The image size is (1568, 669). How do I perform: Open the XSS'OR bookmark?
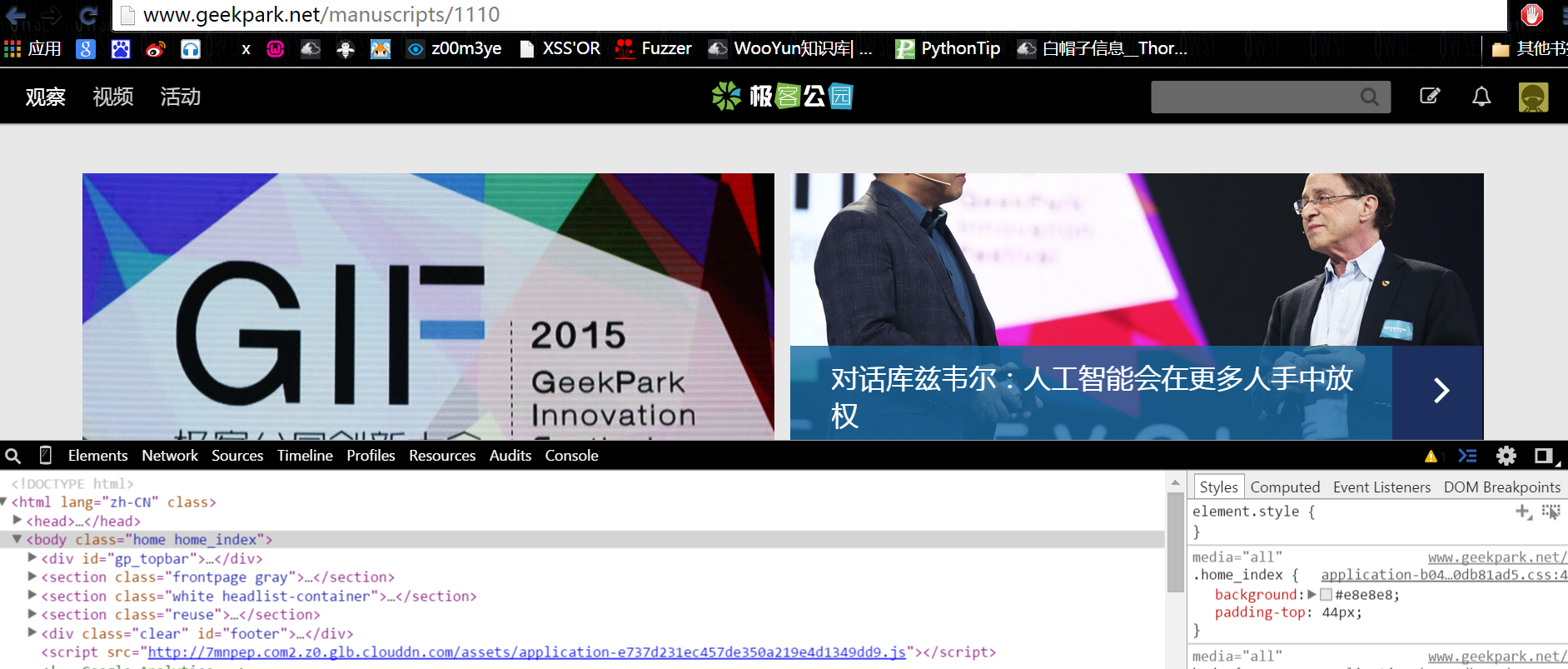tap(559, 49)
